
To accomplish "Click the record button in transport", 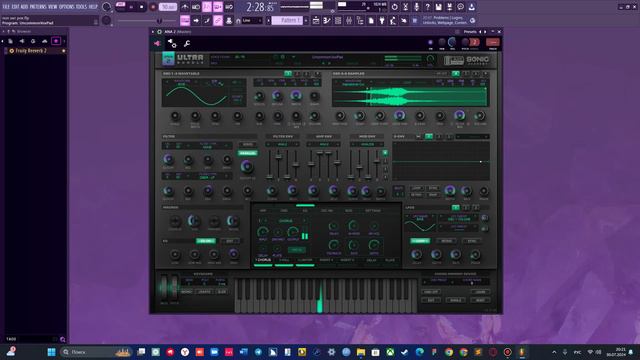I will [x=153, y=7].
